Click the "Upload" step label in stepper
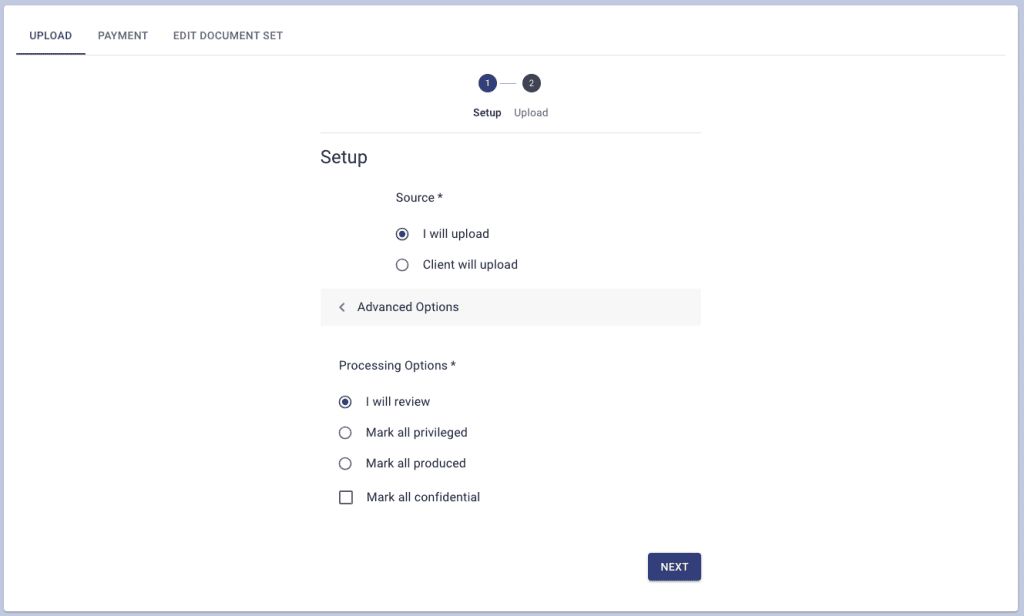 (x=531, y=113)
